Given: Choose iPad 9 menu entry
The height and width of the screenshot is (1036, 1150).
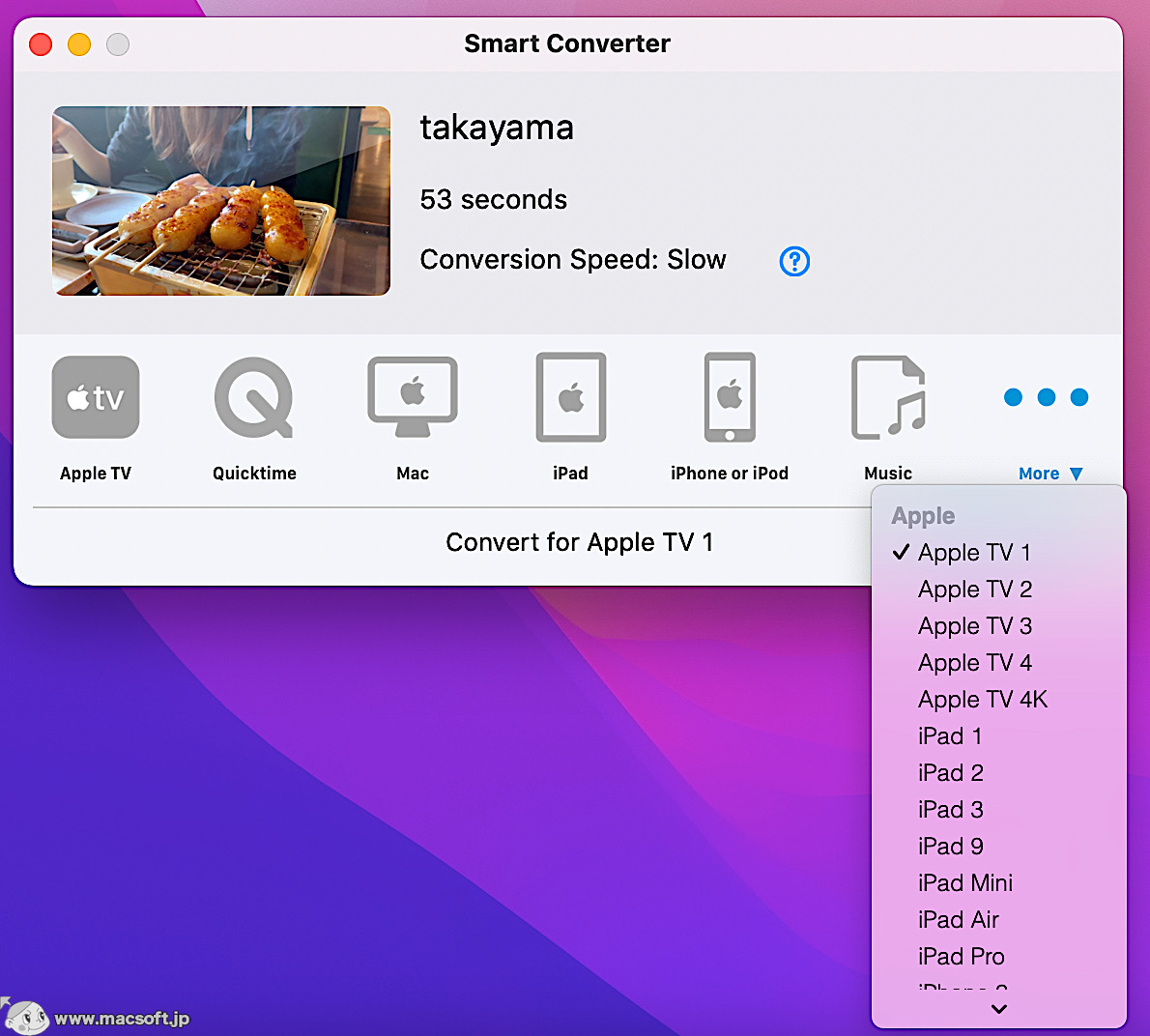Looking at the screenshot, I should (950, 846).
